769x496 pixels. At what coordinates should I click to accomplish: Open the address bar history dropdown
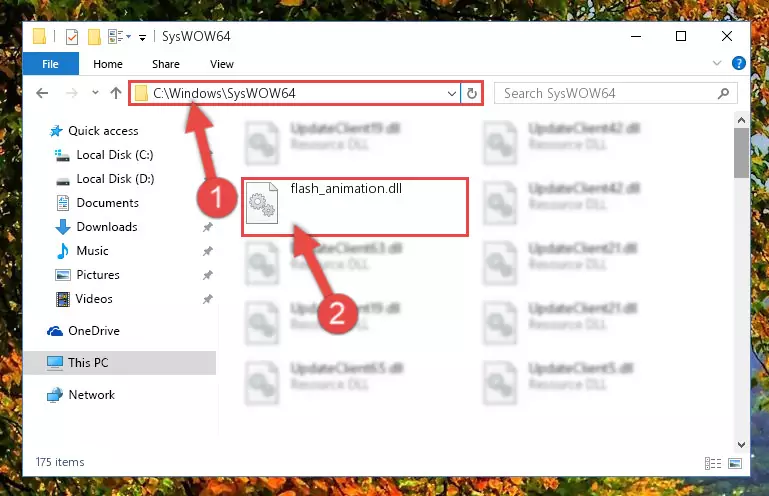click(x=452, y=93)
